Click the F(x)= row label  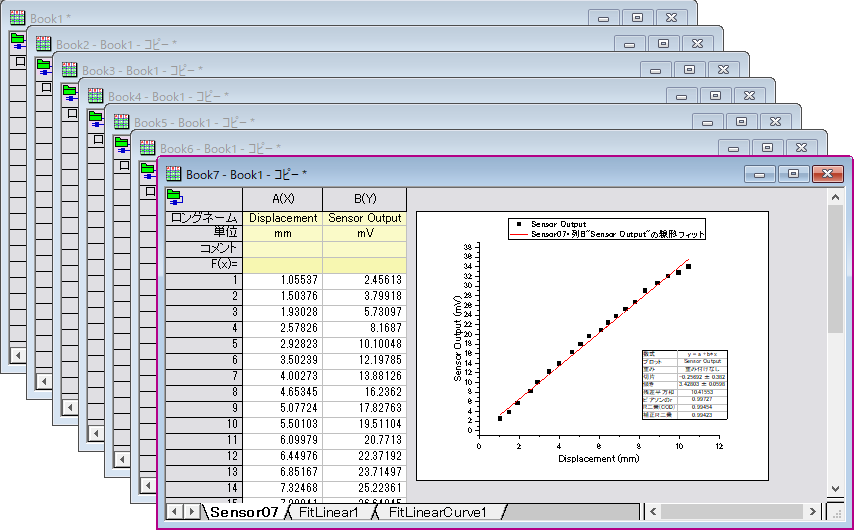coord(204,265)
